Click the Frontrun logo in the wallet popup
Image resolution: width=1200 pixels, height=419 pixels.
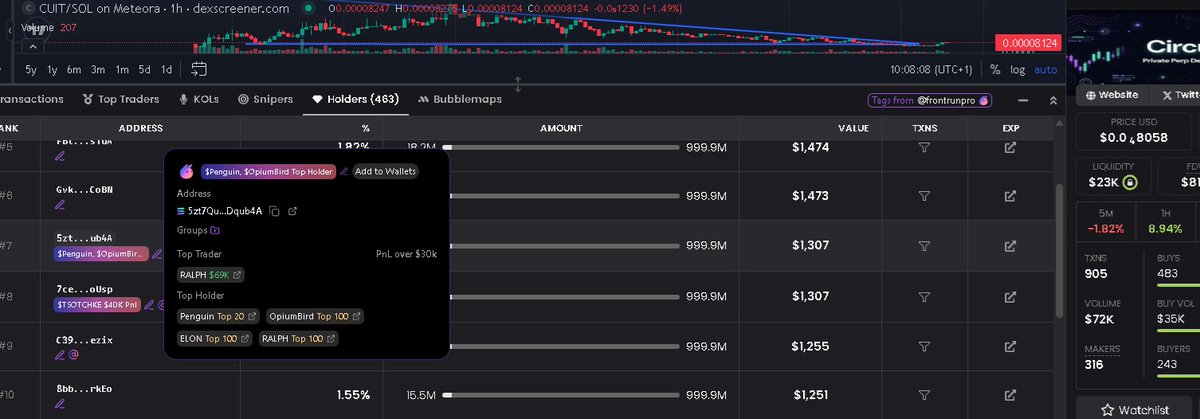(186, 171)
